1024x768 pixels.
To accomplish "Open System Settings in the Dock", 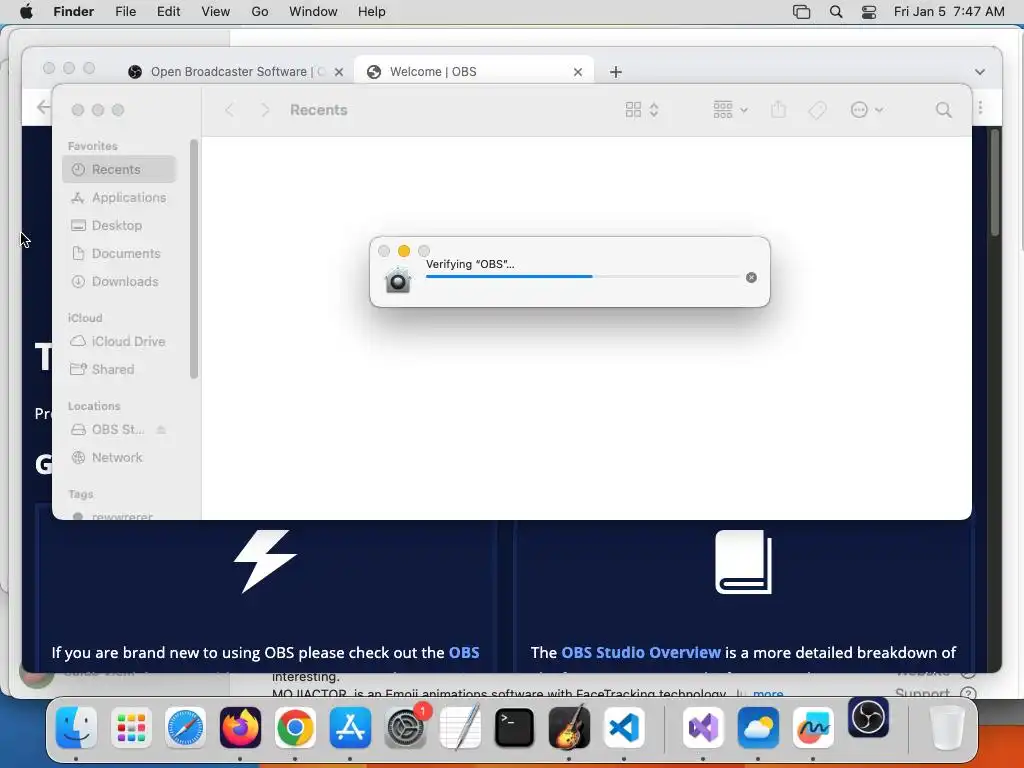I will (405, 728).
